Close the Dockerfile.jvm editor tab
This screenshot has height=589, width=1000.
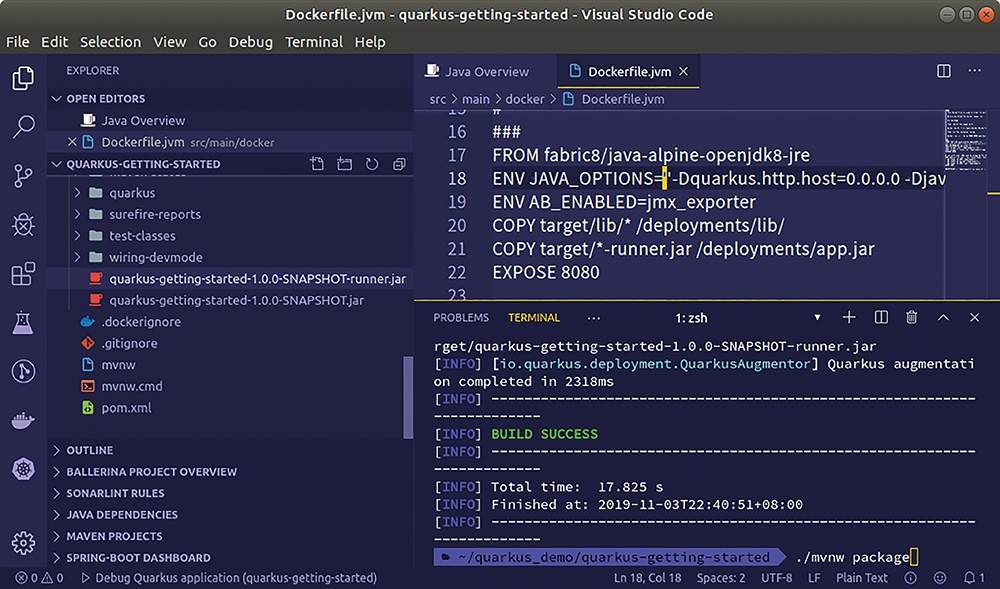click(684, 71)
